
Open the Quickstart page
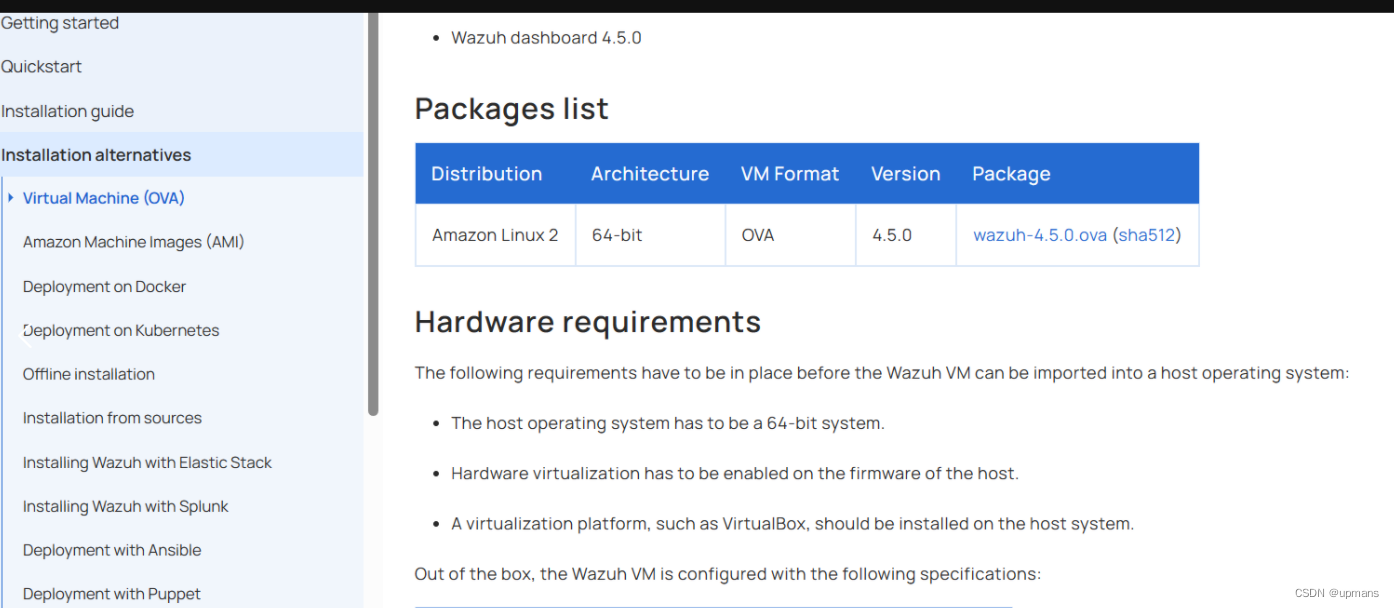[x=41, y=67]
